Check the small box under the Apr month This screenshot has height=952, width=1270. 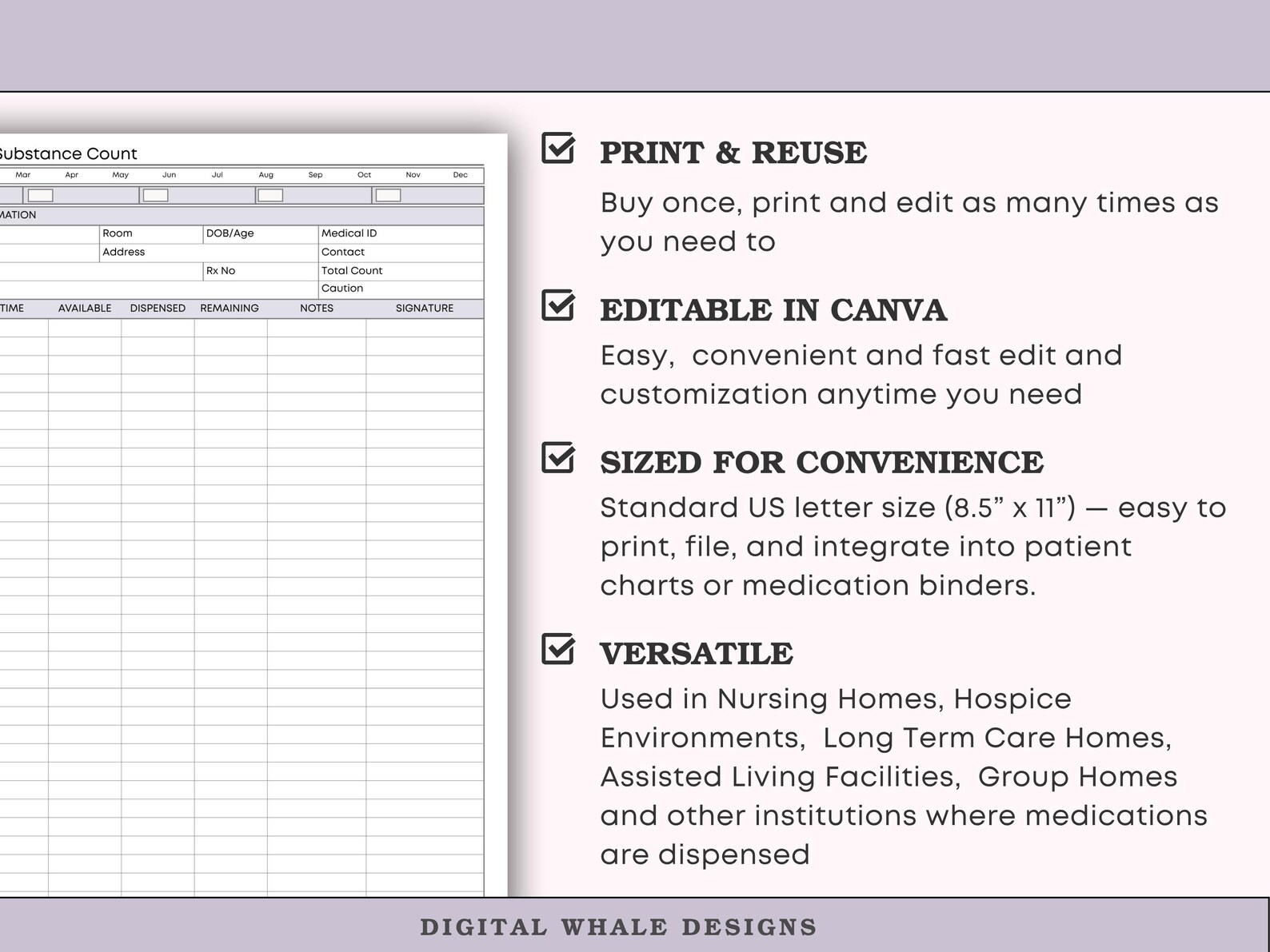tap(41, 195)
